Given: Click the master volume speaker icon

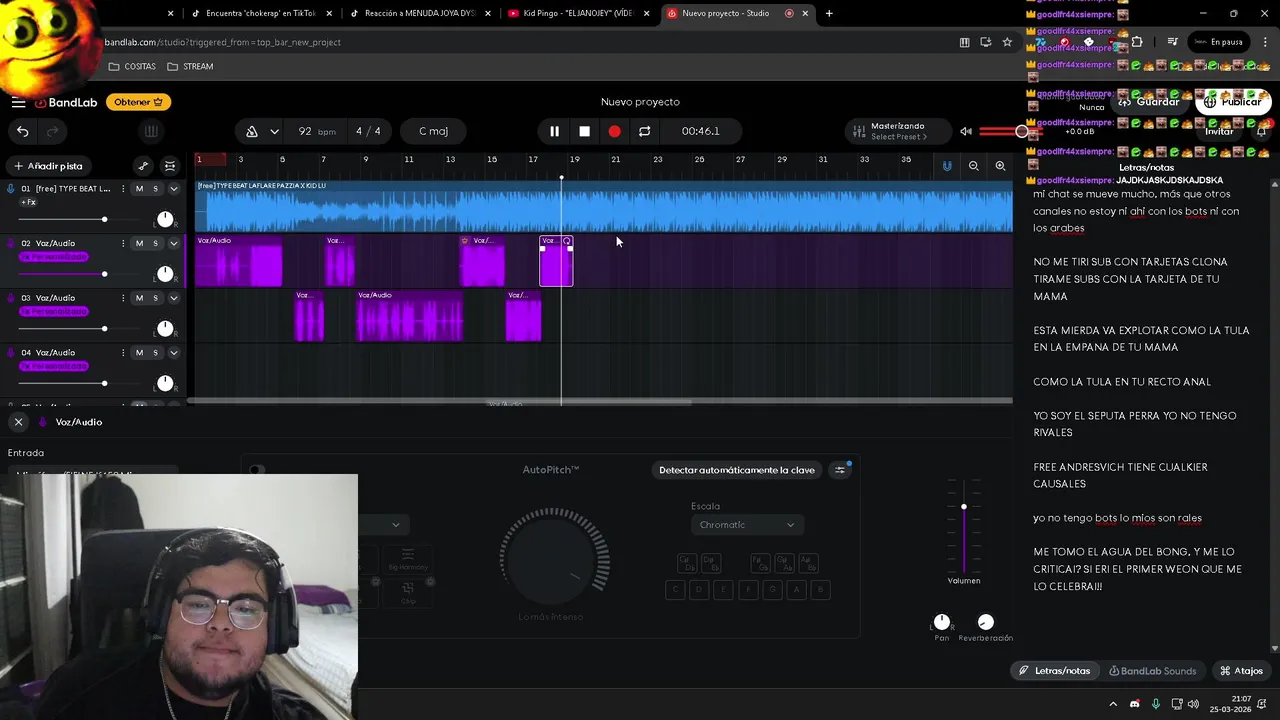Looking at the screenshot, I should tap(966, 131).
